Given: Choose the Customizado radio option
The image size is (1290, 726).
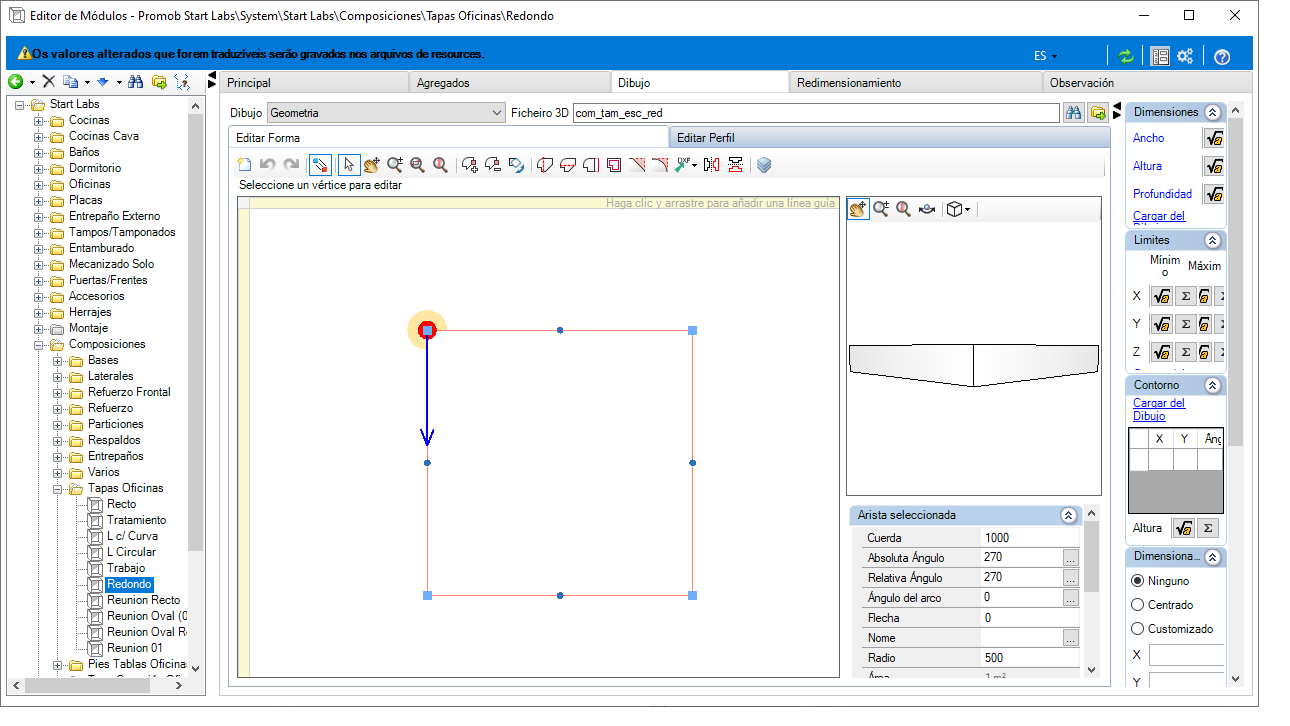Looking at the screenshot, I should tap(1138, 628).
